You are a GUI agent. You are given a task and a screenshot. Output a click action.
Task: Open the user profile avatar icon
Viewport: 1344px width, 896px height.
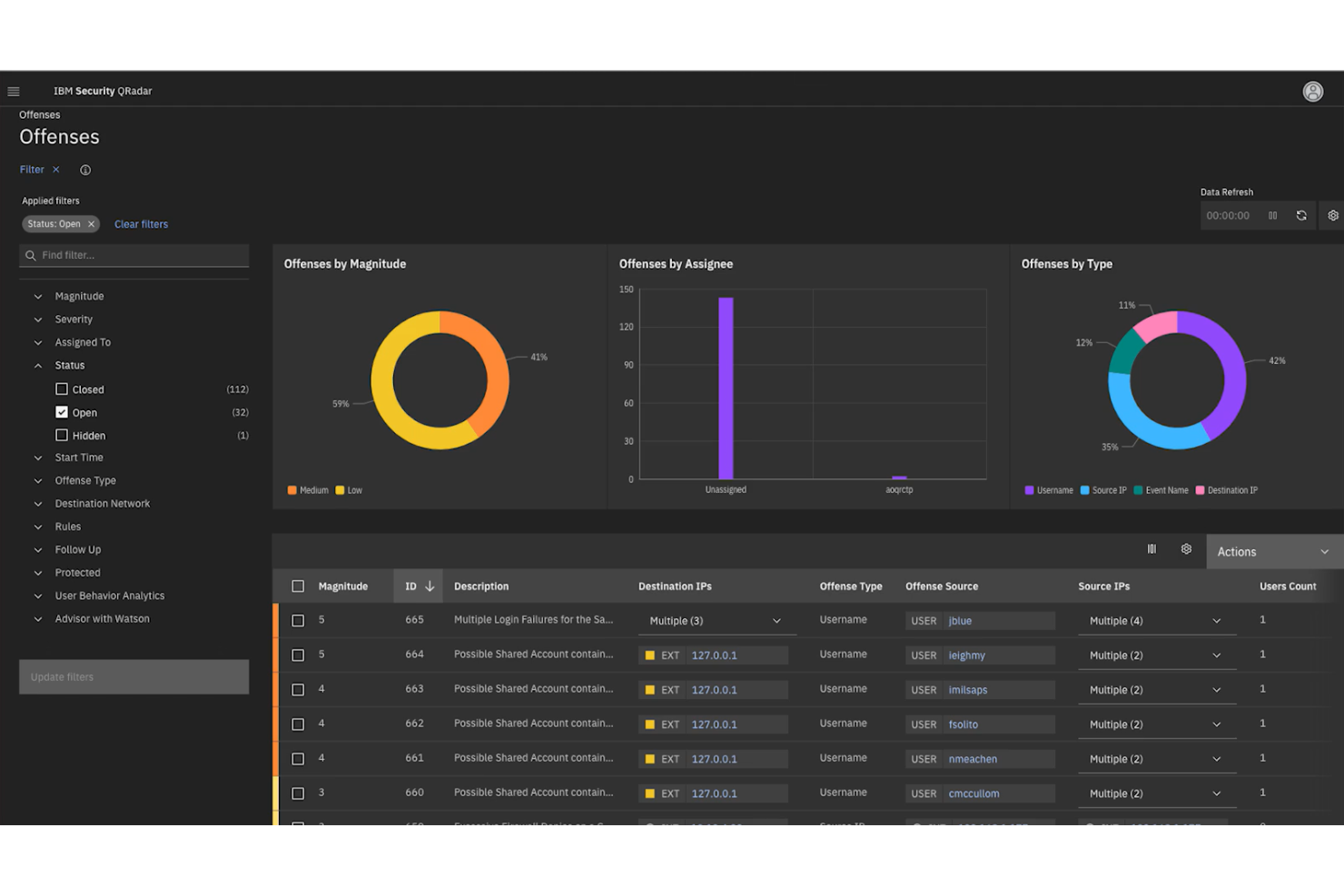1313,91
